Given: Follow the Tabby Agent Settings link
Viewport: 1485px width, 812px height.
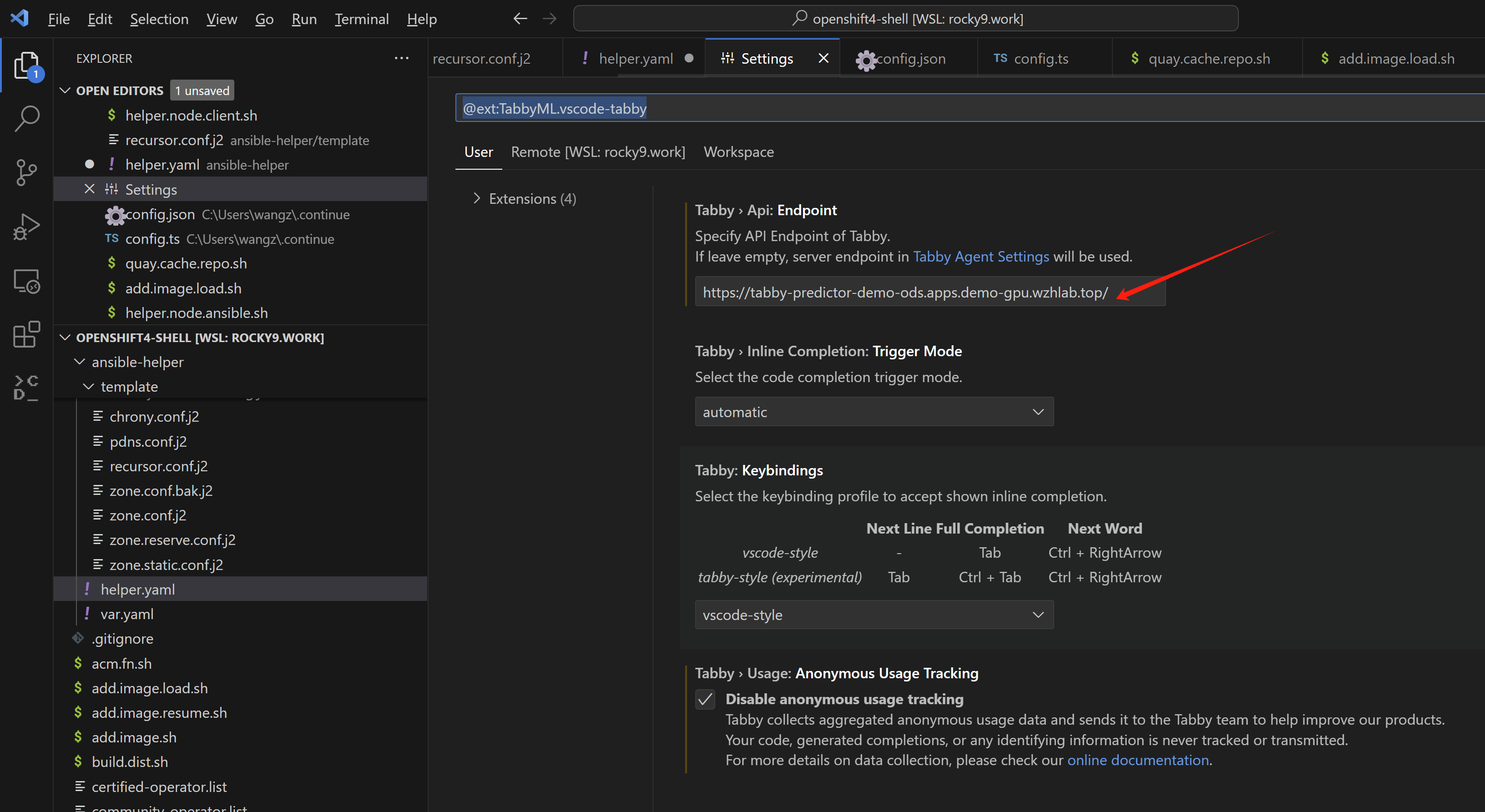Looking at the screenshot, I should [980, 257].
